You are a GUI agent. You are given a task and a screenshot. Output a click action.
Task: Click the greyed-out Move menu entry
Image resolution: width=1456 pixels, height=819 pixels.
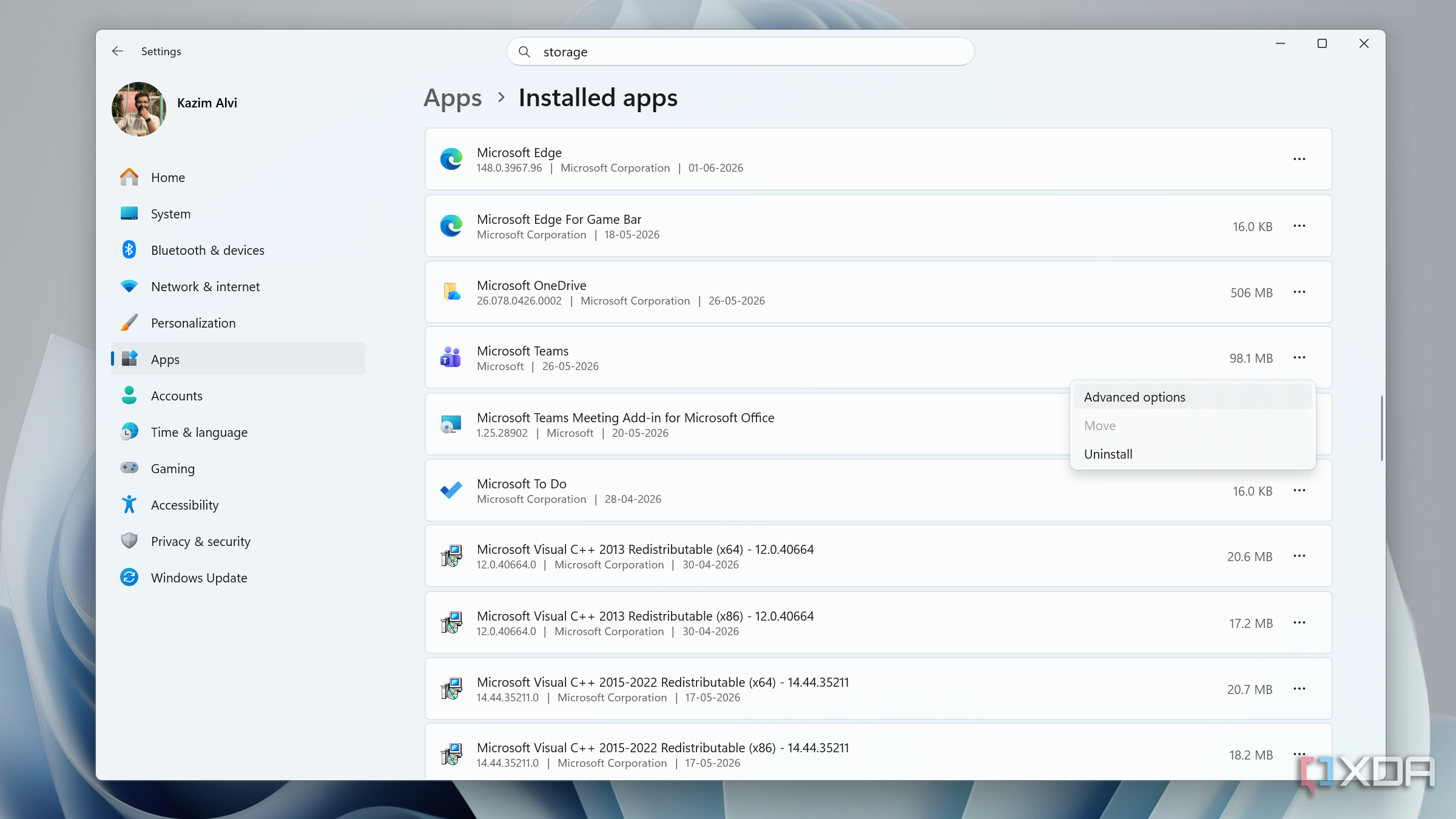(1192, 425)
